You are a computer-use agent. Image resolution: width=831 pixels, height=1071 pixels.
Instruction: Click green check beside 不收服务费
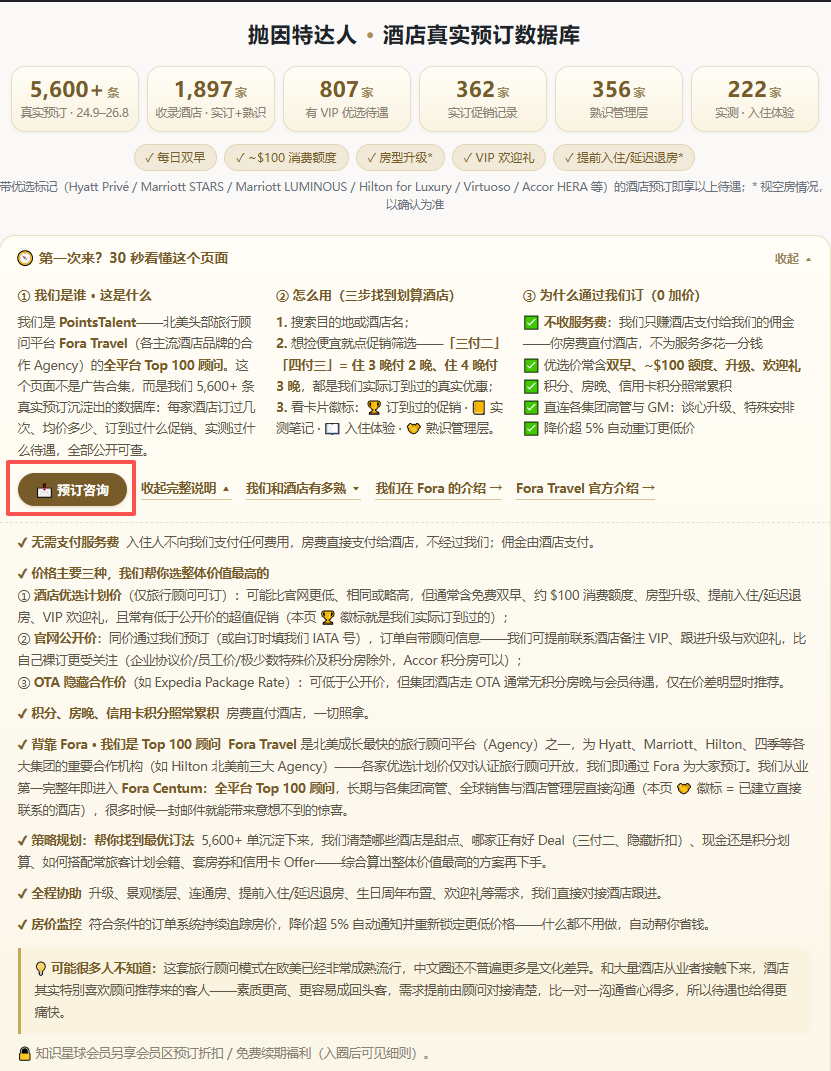pos(531,322)
